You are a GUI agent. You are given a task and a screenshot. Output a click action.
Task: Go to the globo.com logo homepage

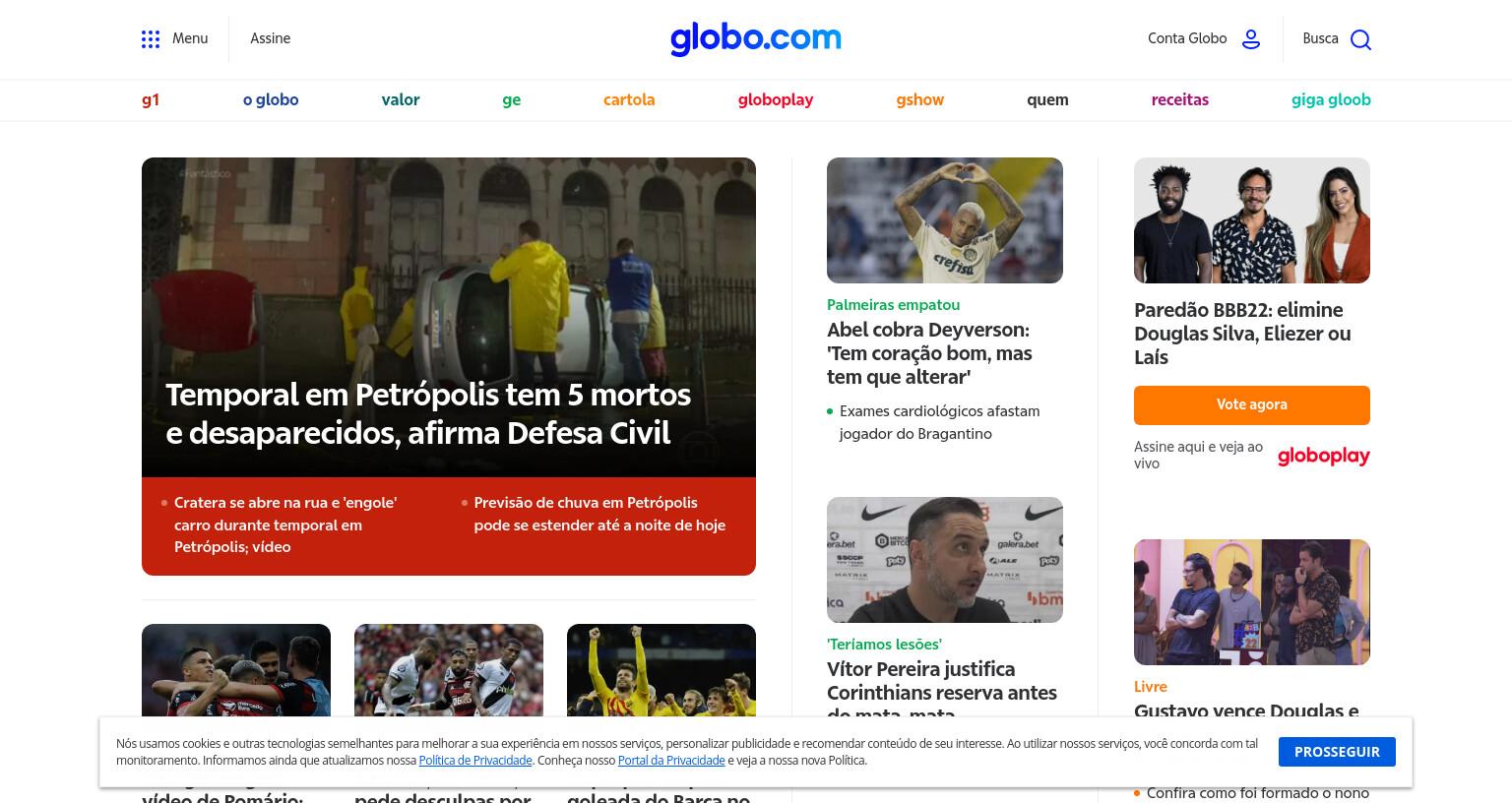click(x=756, y=38)
